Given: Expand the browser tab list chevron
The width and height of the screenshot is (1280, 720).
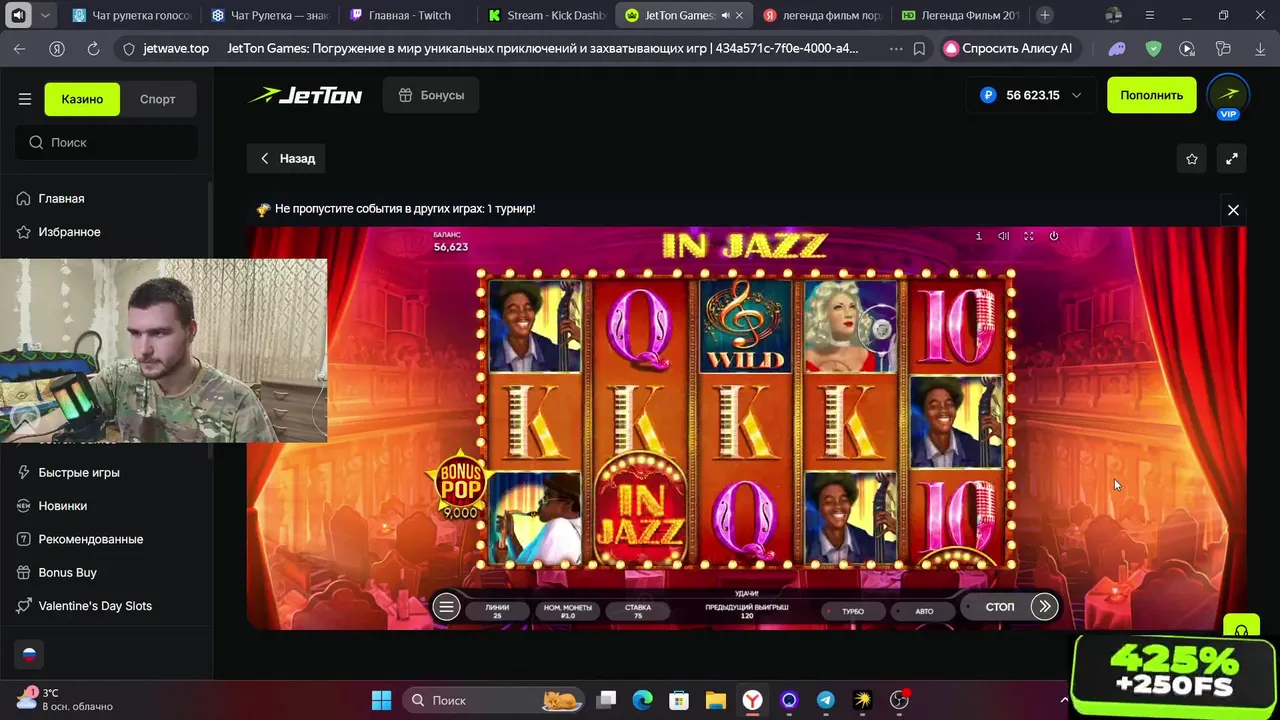Looking at the screenshot, I should [44, 15].
